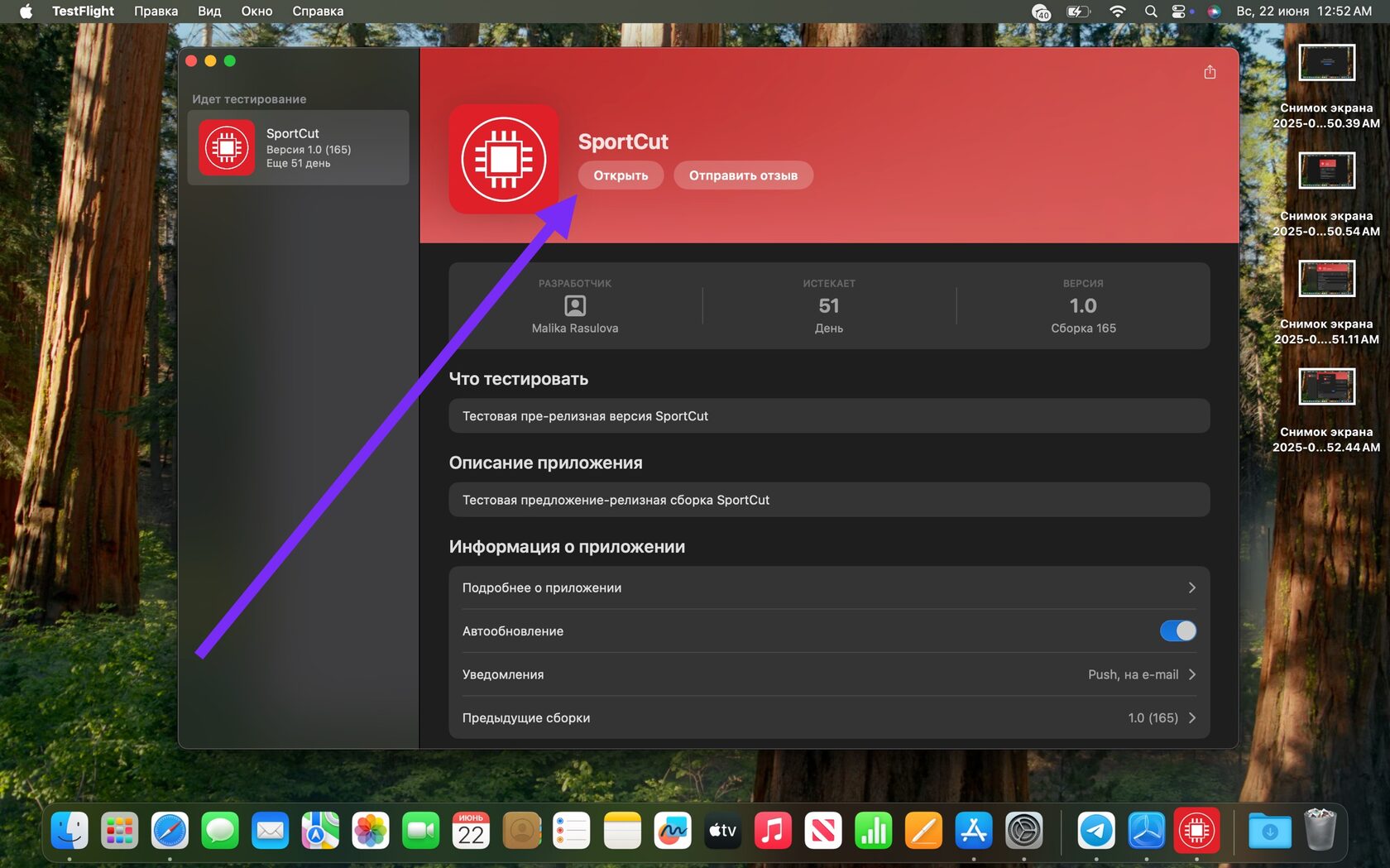This screenshot has width=1390, height=868.
Task: Open the Downloads folder in the Dock
Action: coord(1270,830)
